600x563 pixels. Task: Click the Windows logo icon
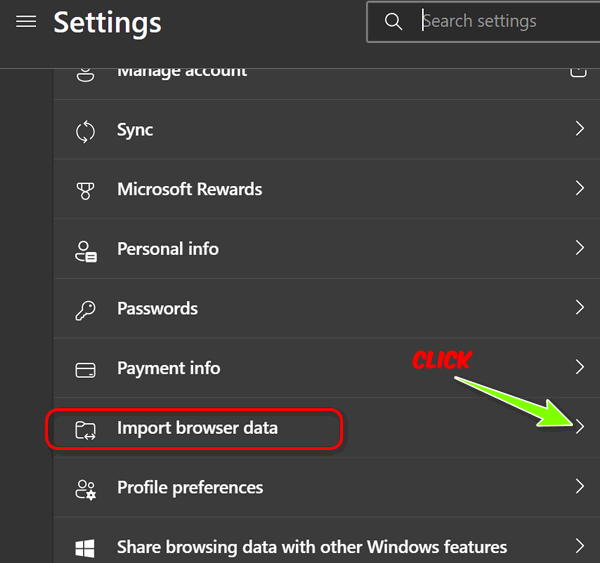pos(86,547)
